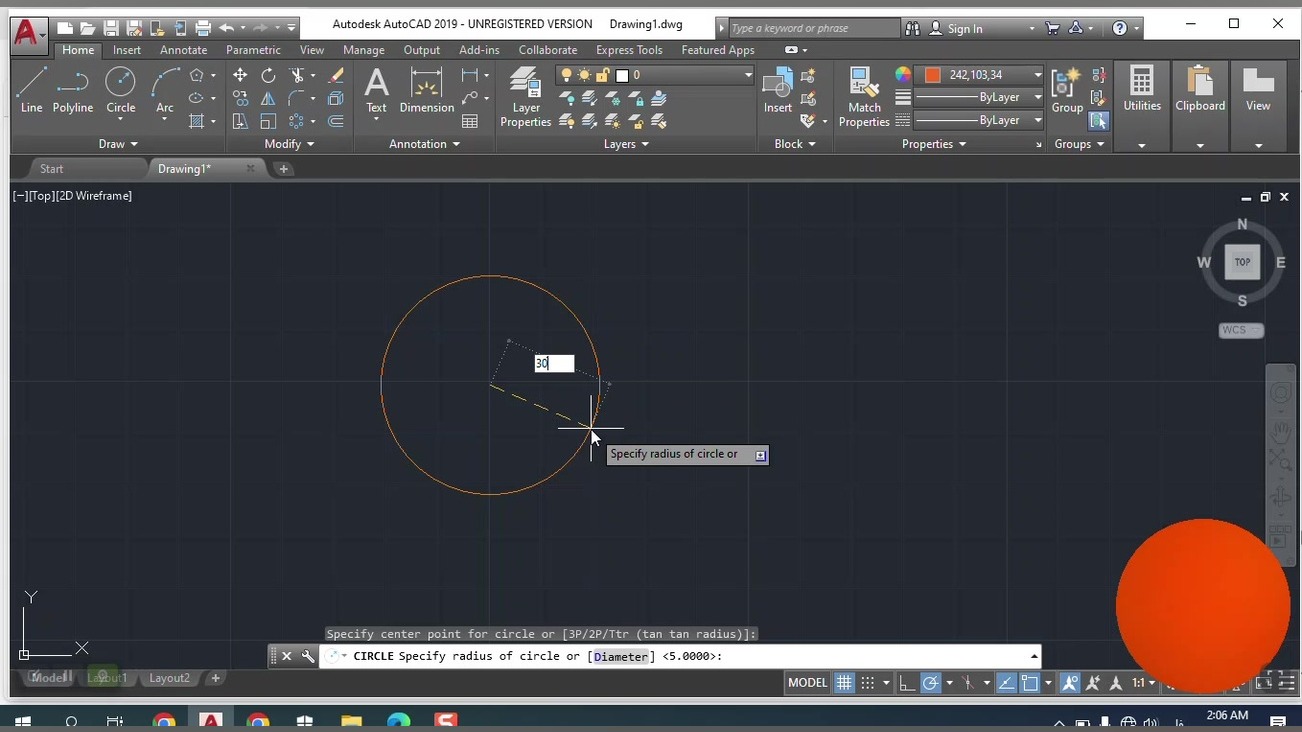This screenshot has width=1302, height=732.
Task: Toggle polar tracking in status bar
Action: (930, 683)
